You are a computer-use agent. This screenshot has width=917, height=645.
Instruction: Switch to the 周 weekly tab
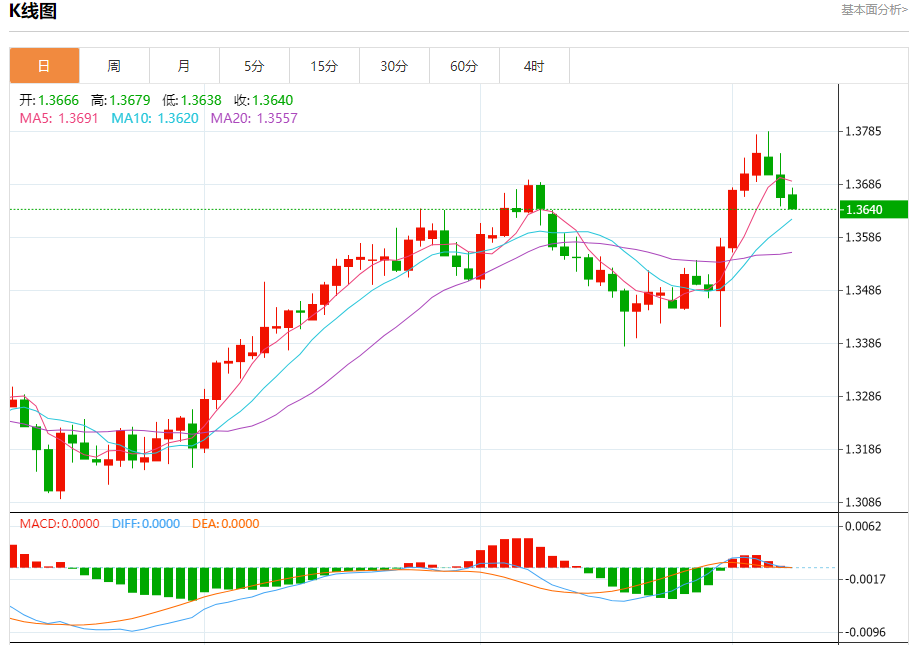(114, 66)
